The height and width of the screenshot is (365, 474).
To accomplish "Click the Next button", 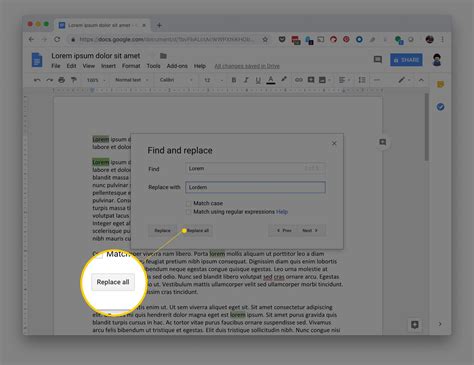I will click(310, 230).
